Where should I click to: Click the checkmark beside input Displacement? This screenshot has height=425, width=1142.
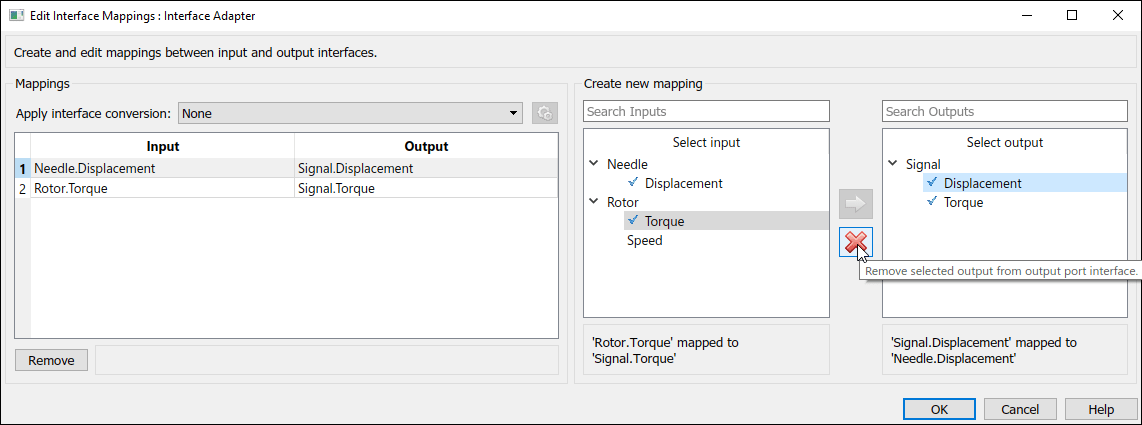tap(633, 183)
